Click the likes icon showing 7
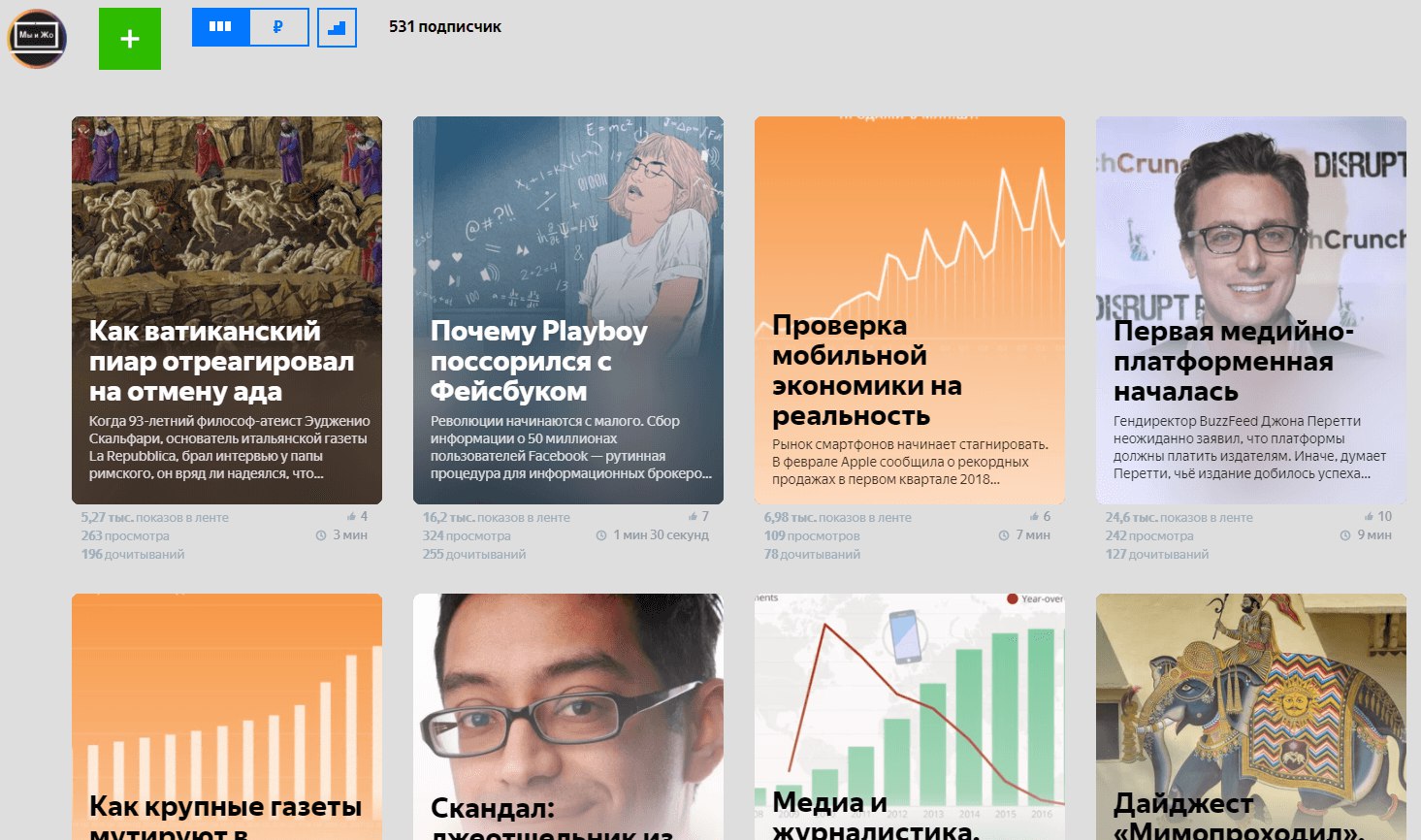Viewport: 1421px width, 840px height. coord(693,516)
